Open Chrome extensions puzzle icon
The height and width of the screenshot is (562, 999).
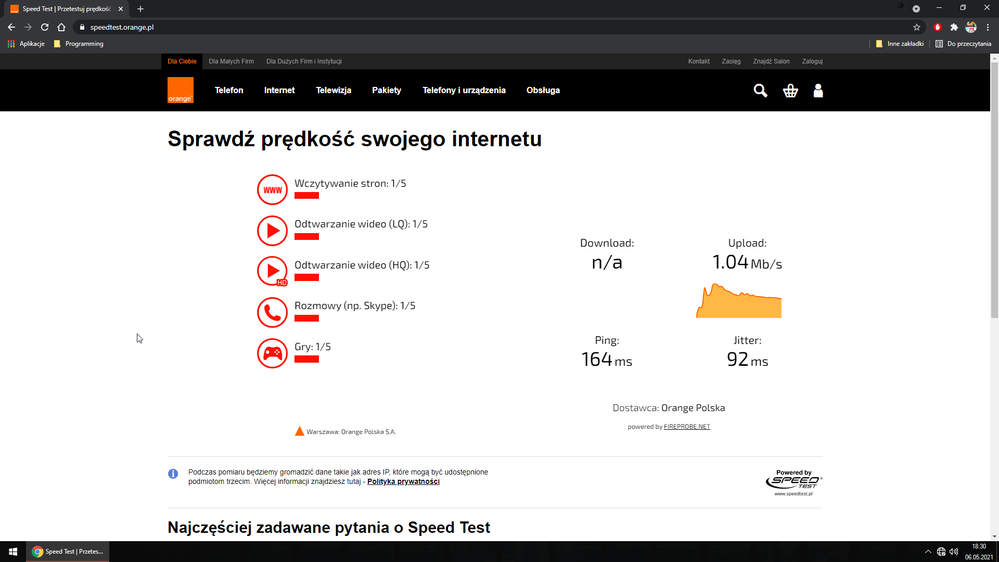(954, 27)
